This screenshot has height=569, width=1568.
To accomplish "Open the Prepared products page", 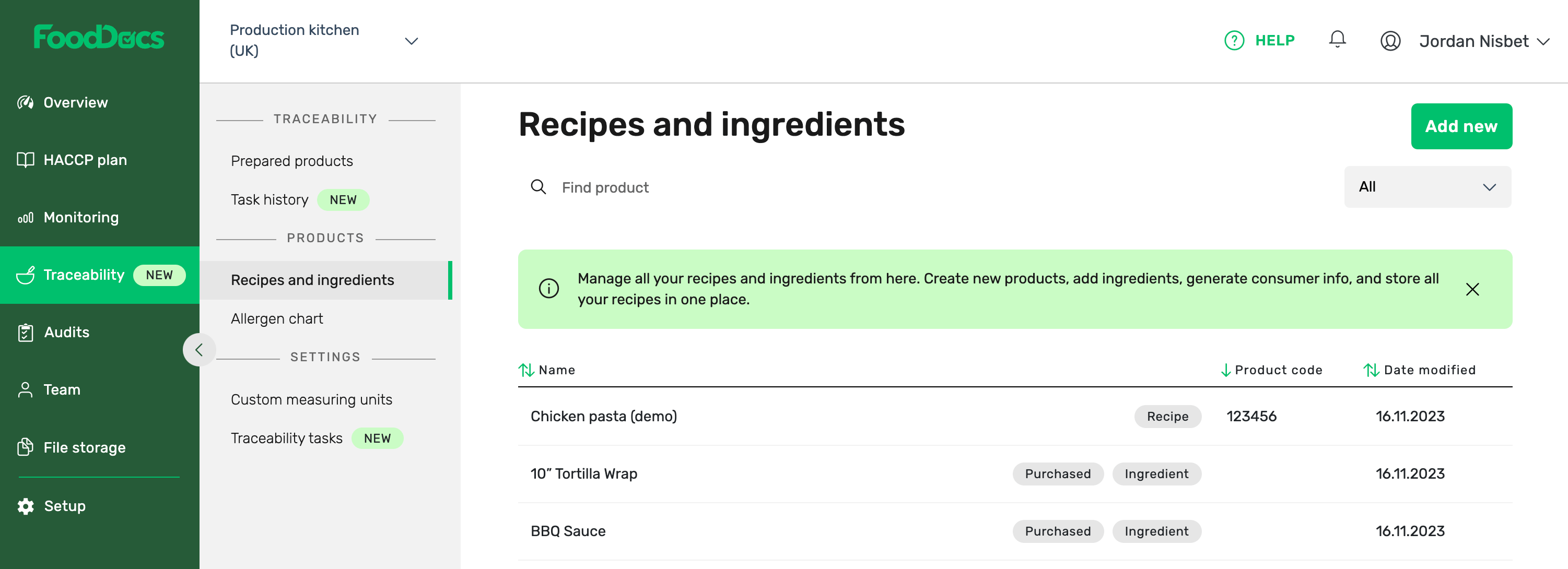I will pyautogui.click(x=291, y=161).
